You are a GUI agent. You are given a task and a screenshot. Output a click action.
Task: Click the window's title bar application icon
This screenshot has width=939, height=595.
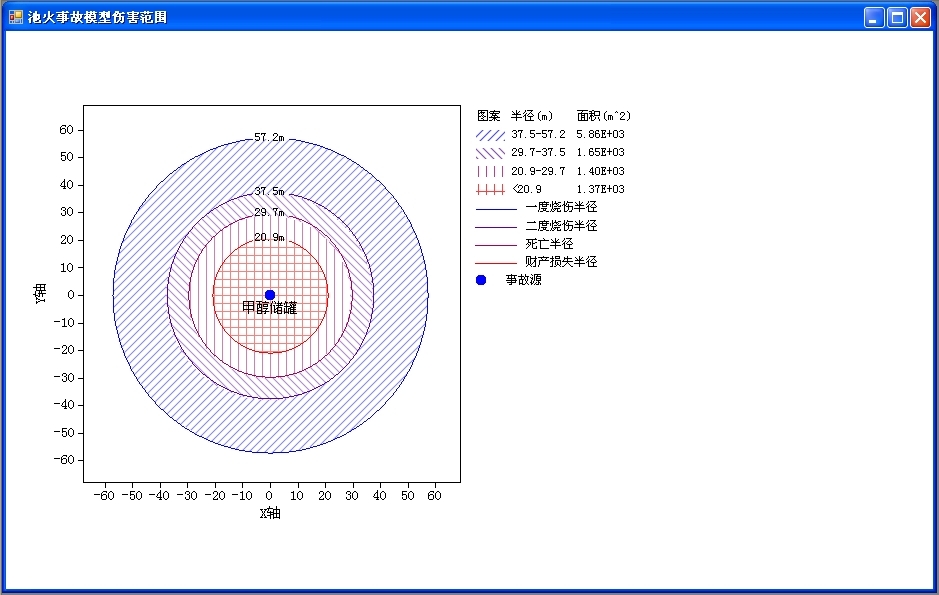click(x=16, y=17)
